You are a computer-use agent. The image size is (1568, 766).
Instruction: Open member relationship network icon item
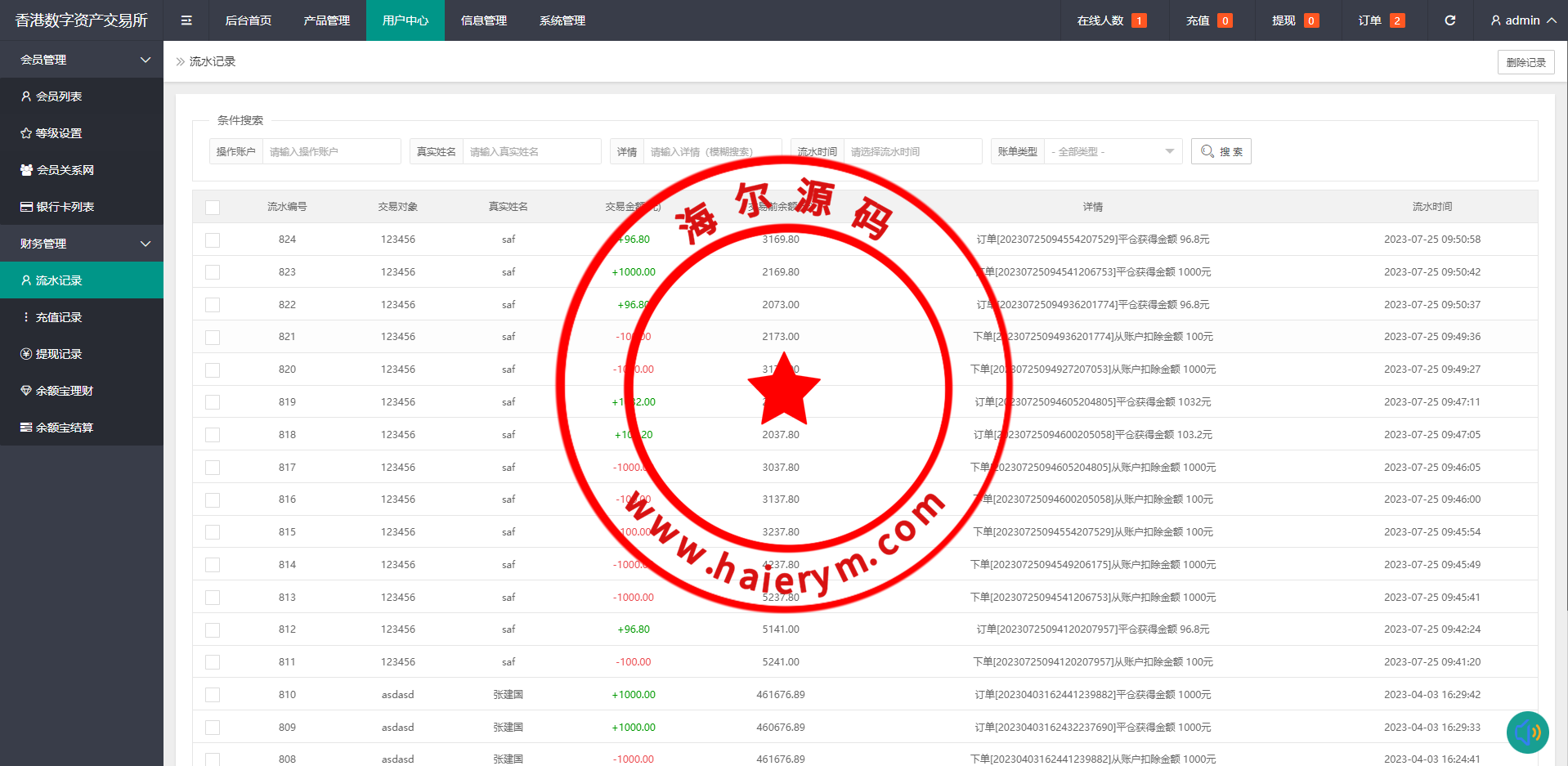(57, 170)
